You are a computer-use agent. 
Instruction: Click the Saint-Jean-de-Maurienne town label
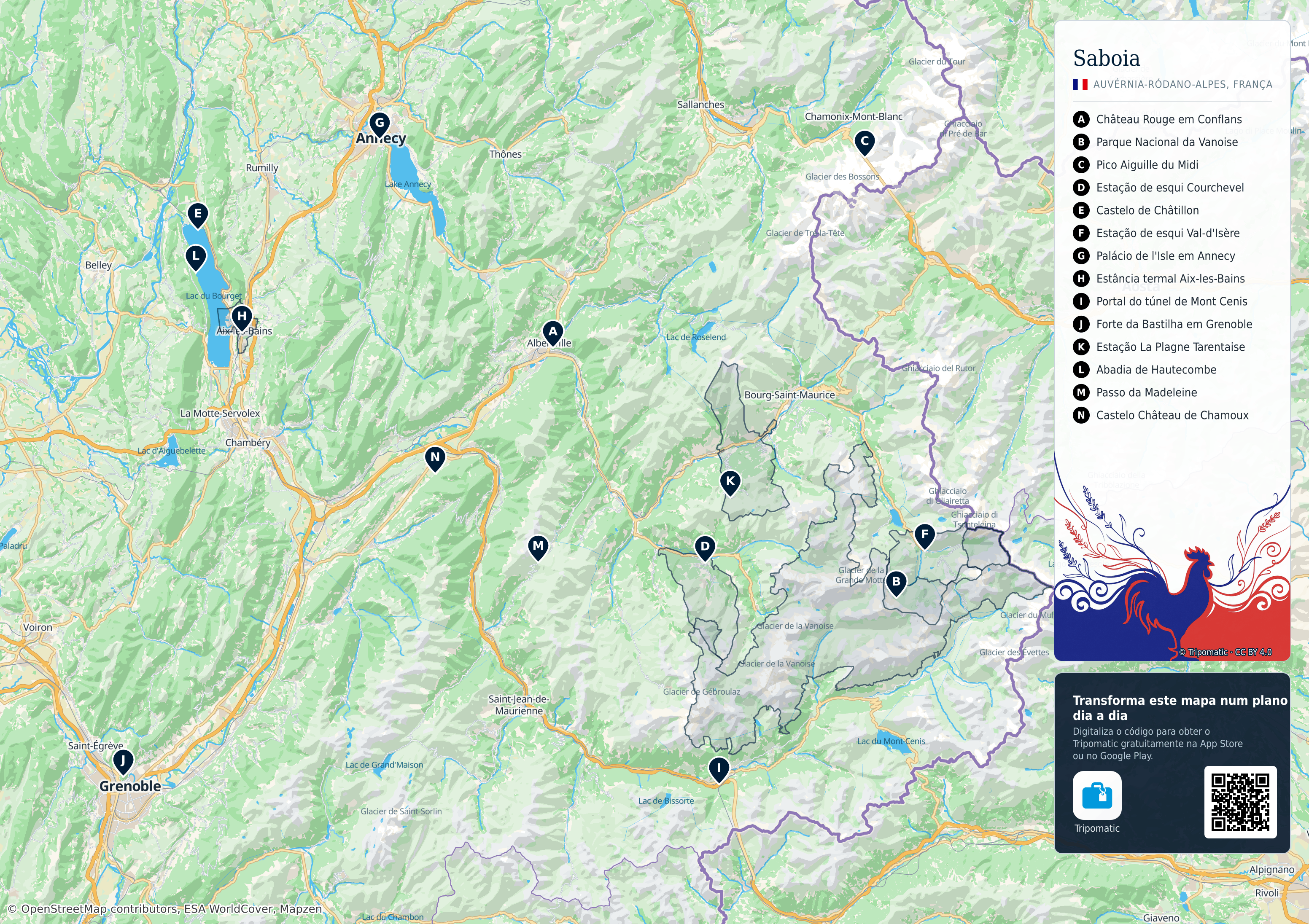519,705
